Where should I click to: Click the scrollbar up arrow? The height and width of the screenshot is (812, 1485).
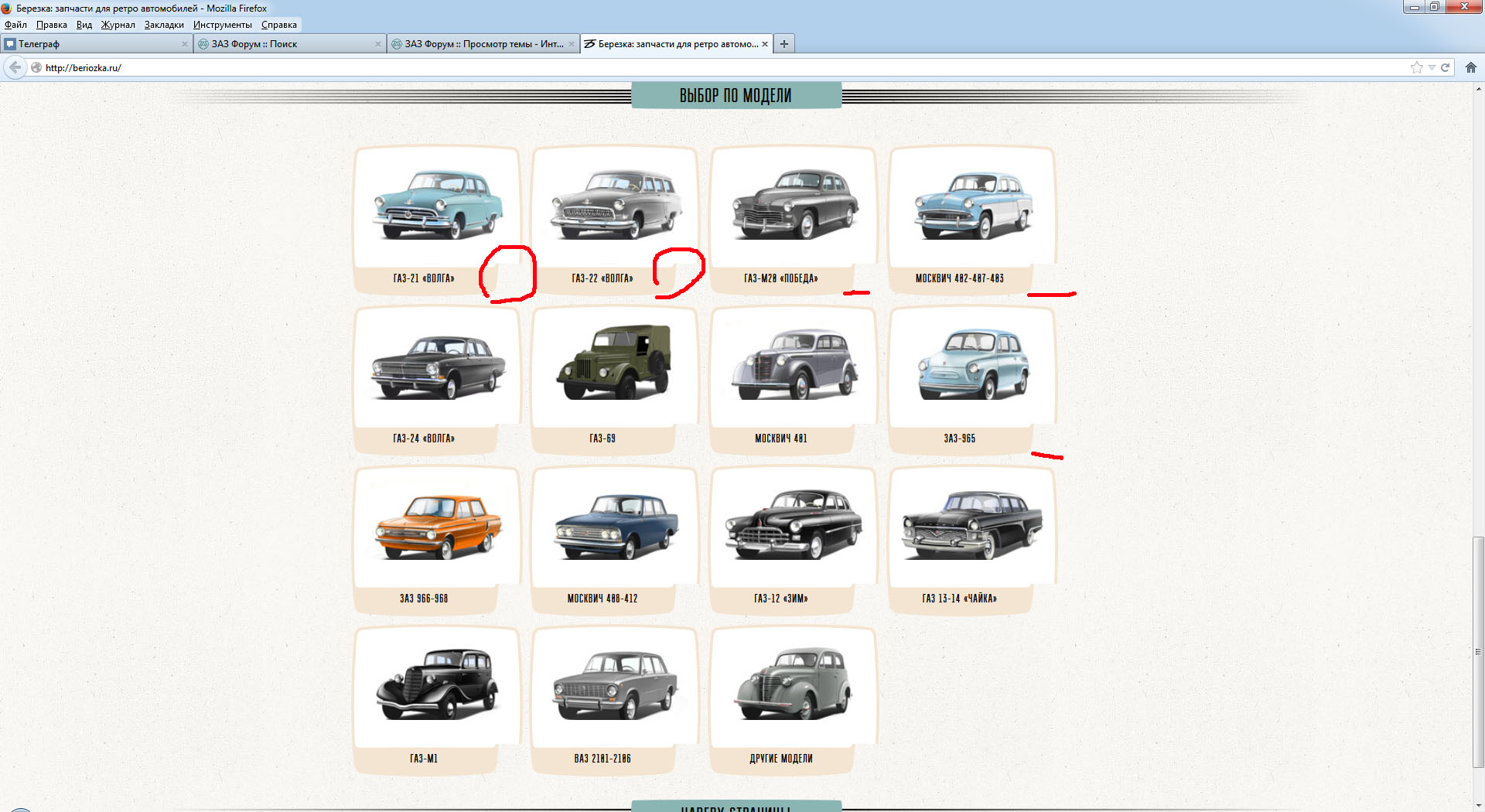(1478, 88)
